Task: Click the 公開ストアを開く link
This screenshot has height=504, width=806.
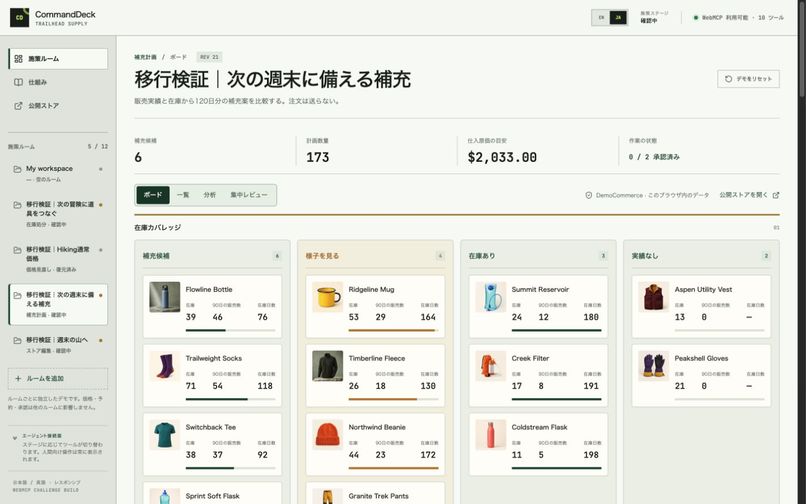Action: coord(749,195)
